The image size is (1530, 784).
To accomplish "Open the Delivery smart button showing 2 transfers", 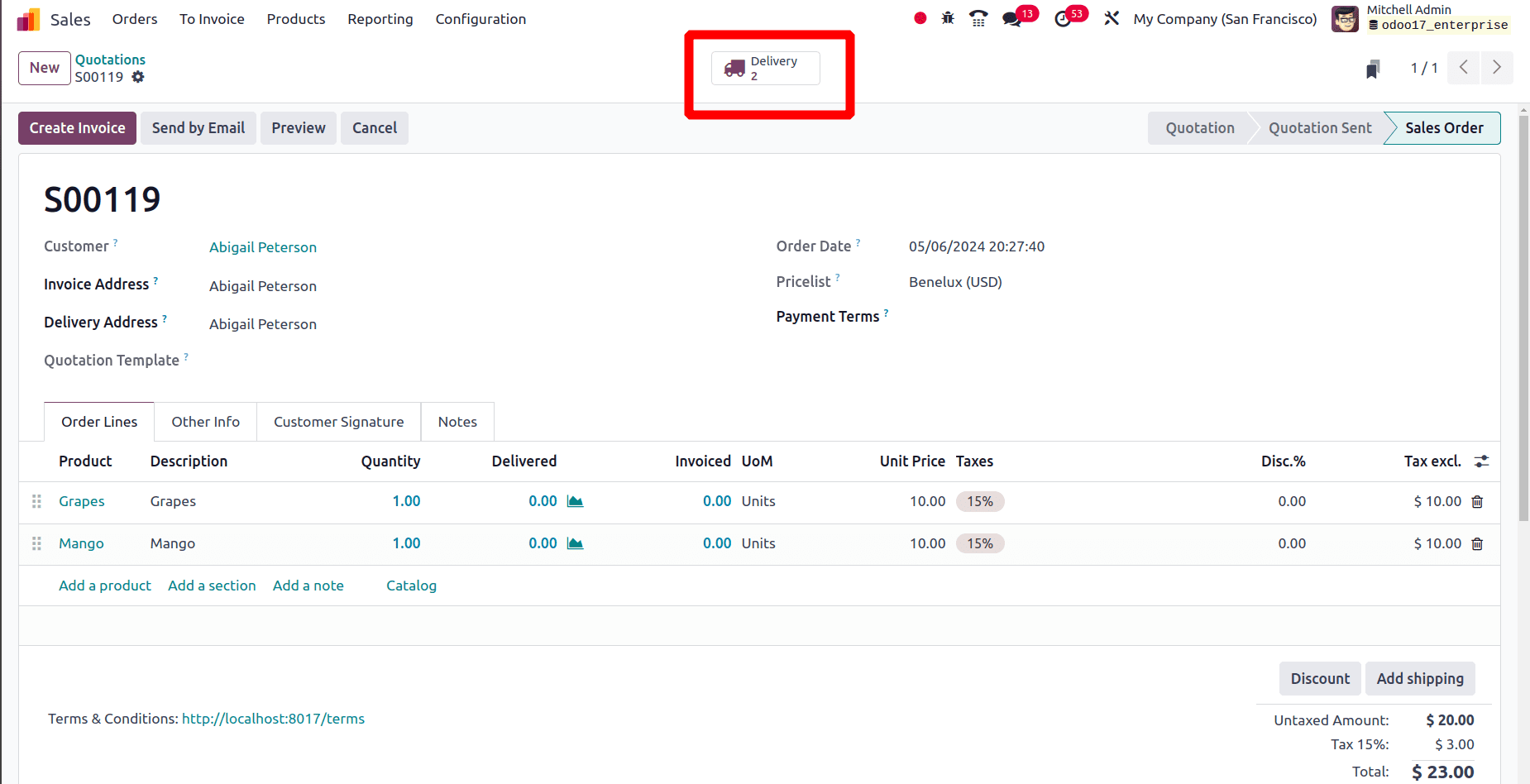I will (x=764, y=68).
